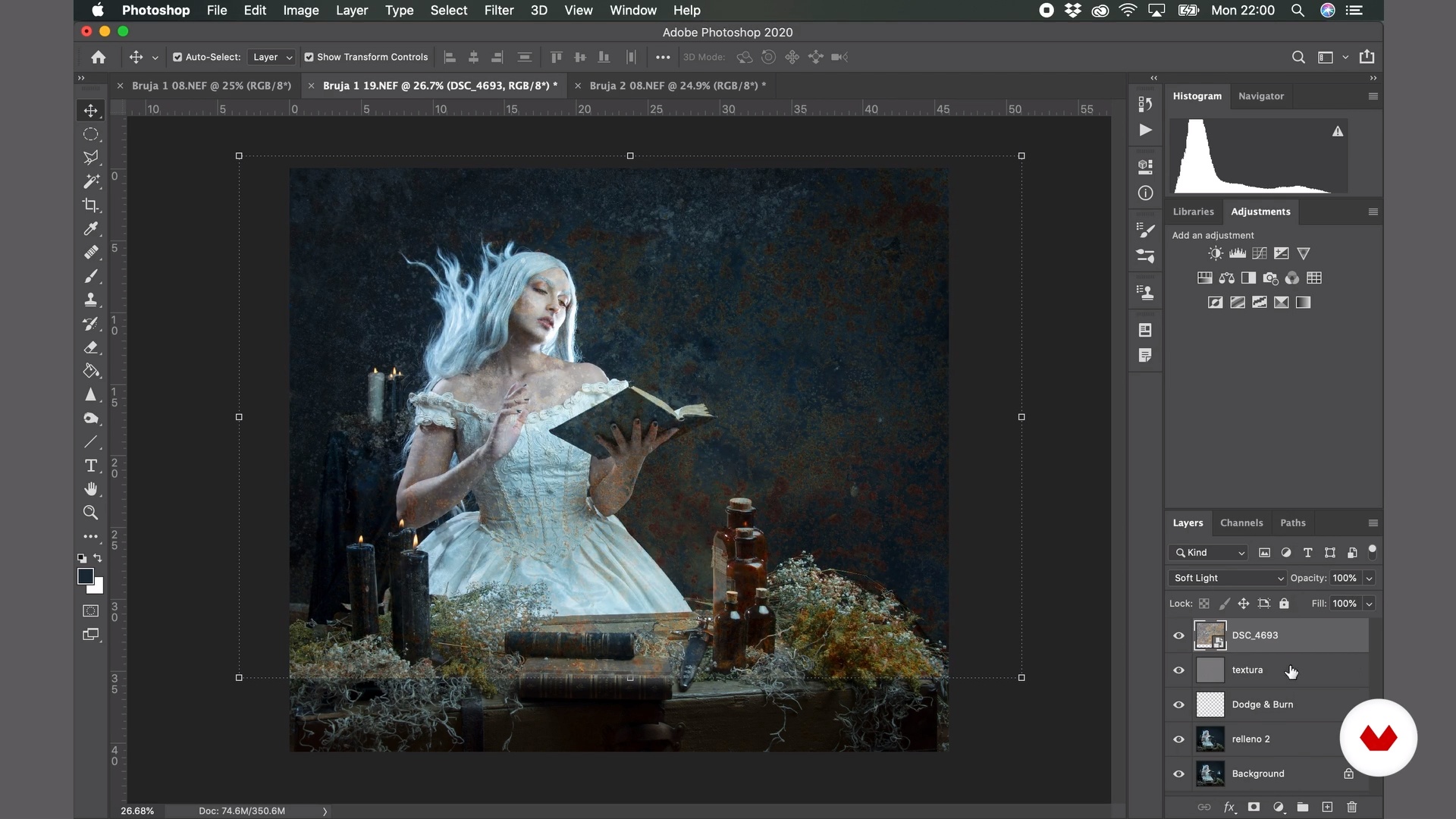Screen dimensions: 1456x819
Task: Open the Auto-Select Layer dropdown
Action: 271,57
